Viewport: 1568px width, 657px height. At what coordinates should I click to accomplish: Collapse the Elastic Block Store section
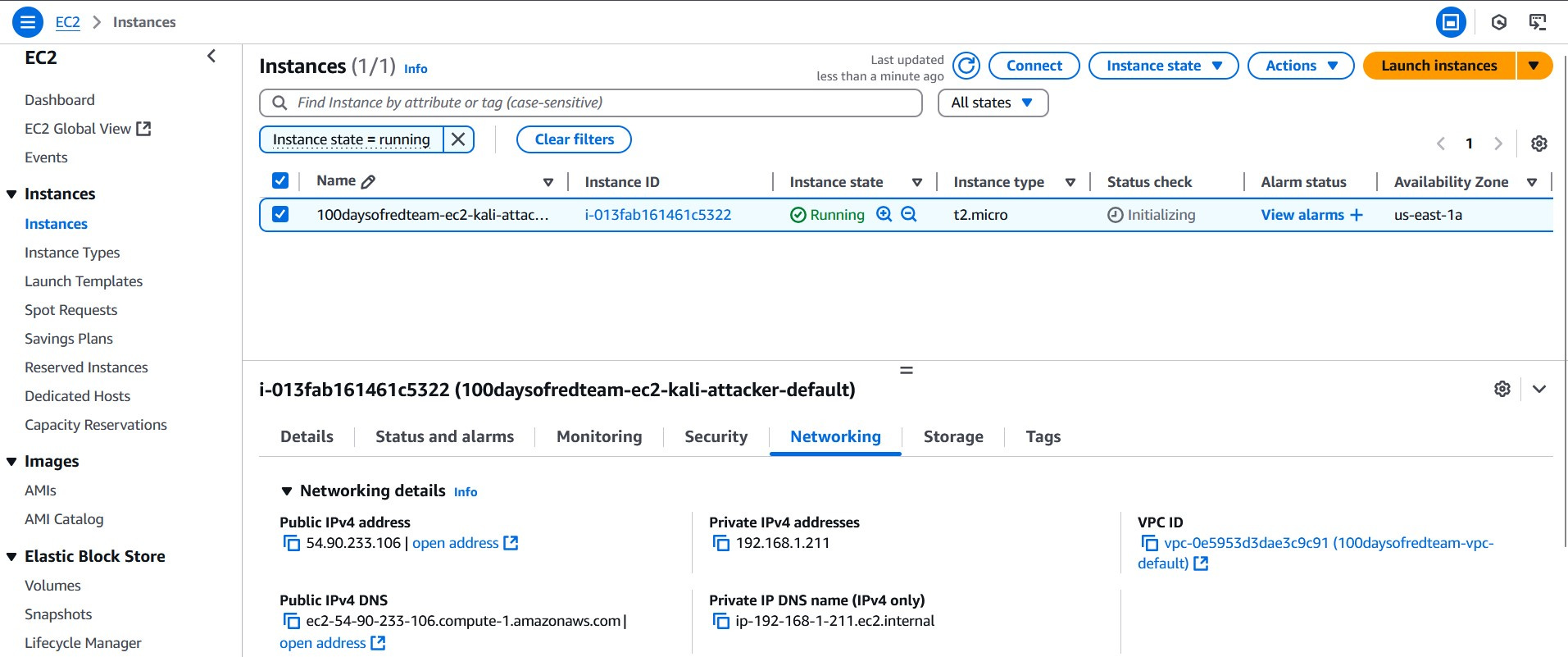tap(11, 557)
